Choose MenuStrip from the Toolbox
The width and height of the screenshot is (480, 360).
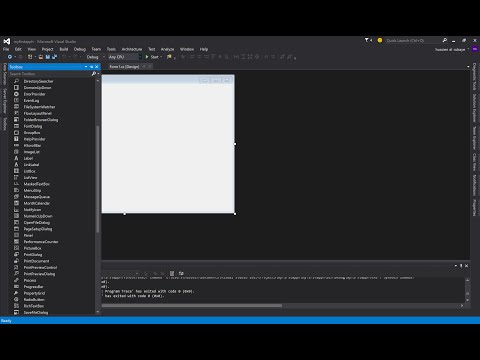[32, 191]
